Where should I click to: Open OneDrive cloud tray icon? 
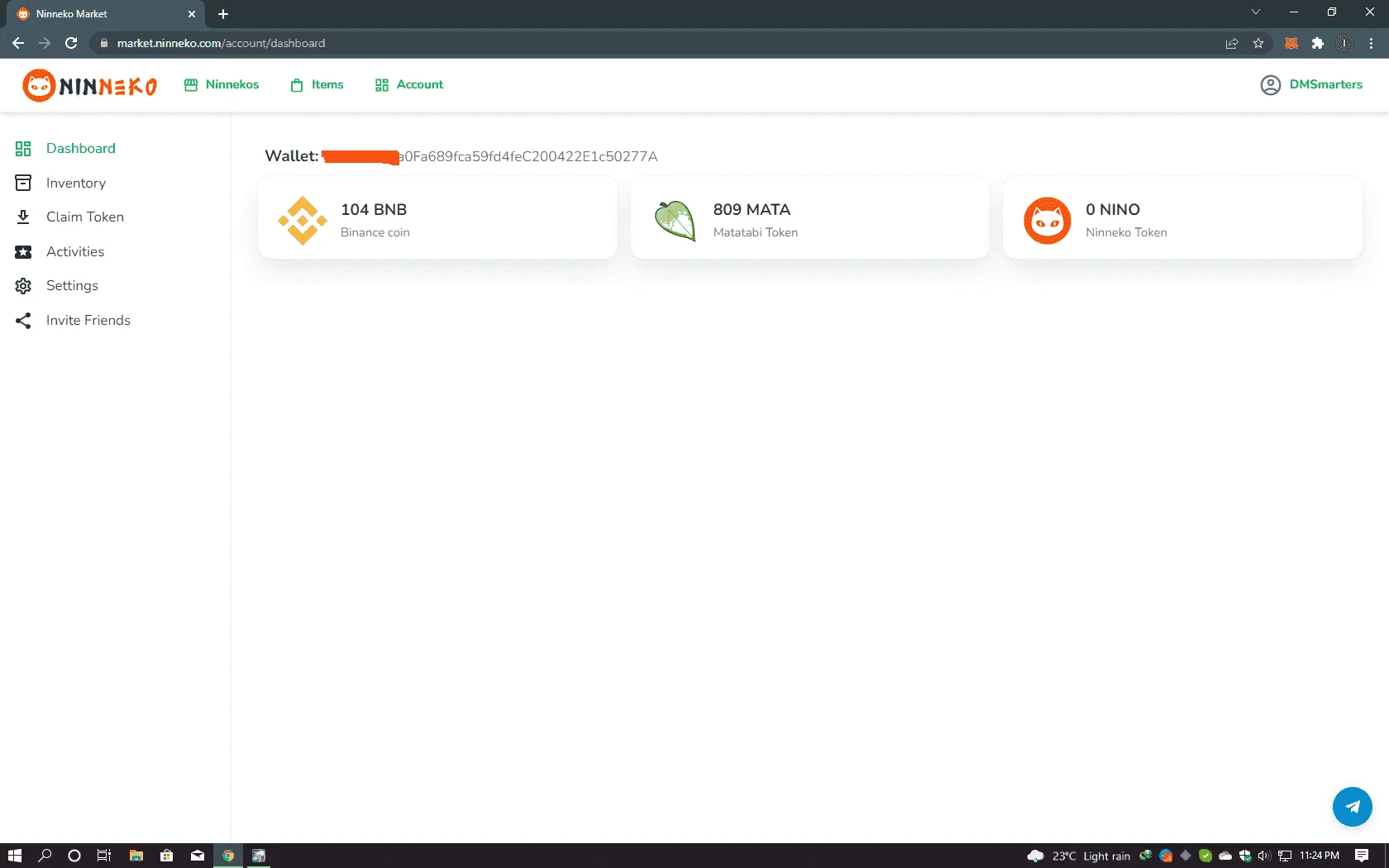1225,856
